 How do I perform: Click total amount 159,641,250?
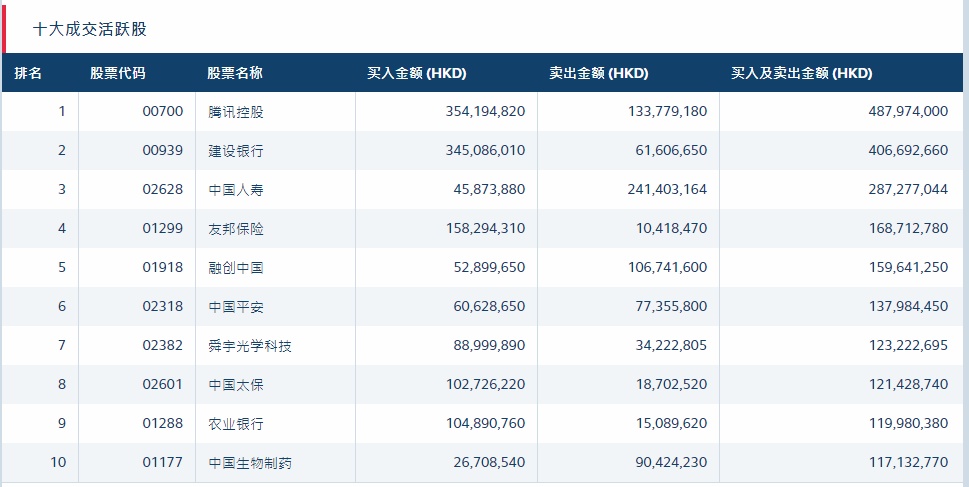[908, 267]
